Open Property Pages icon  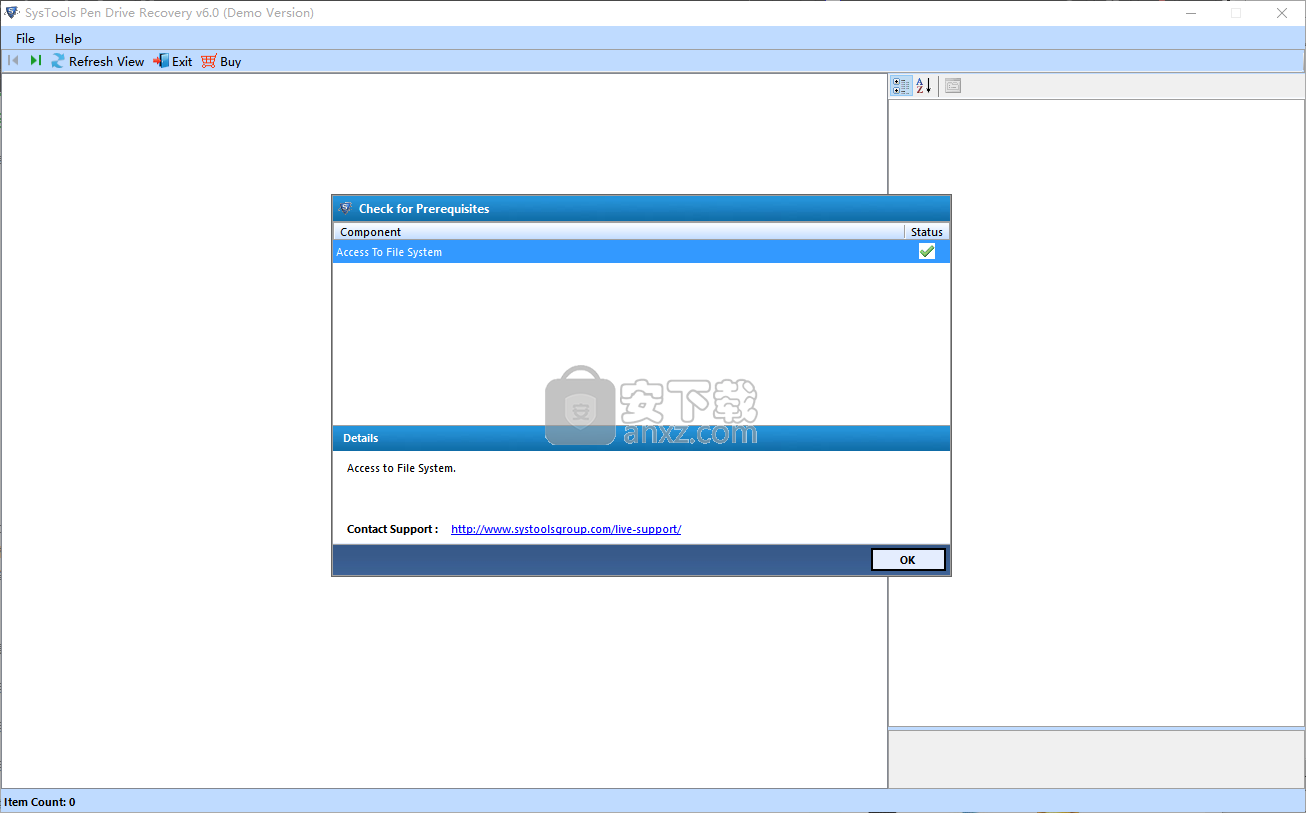click(953, 86)
